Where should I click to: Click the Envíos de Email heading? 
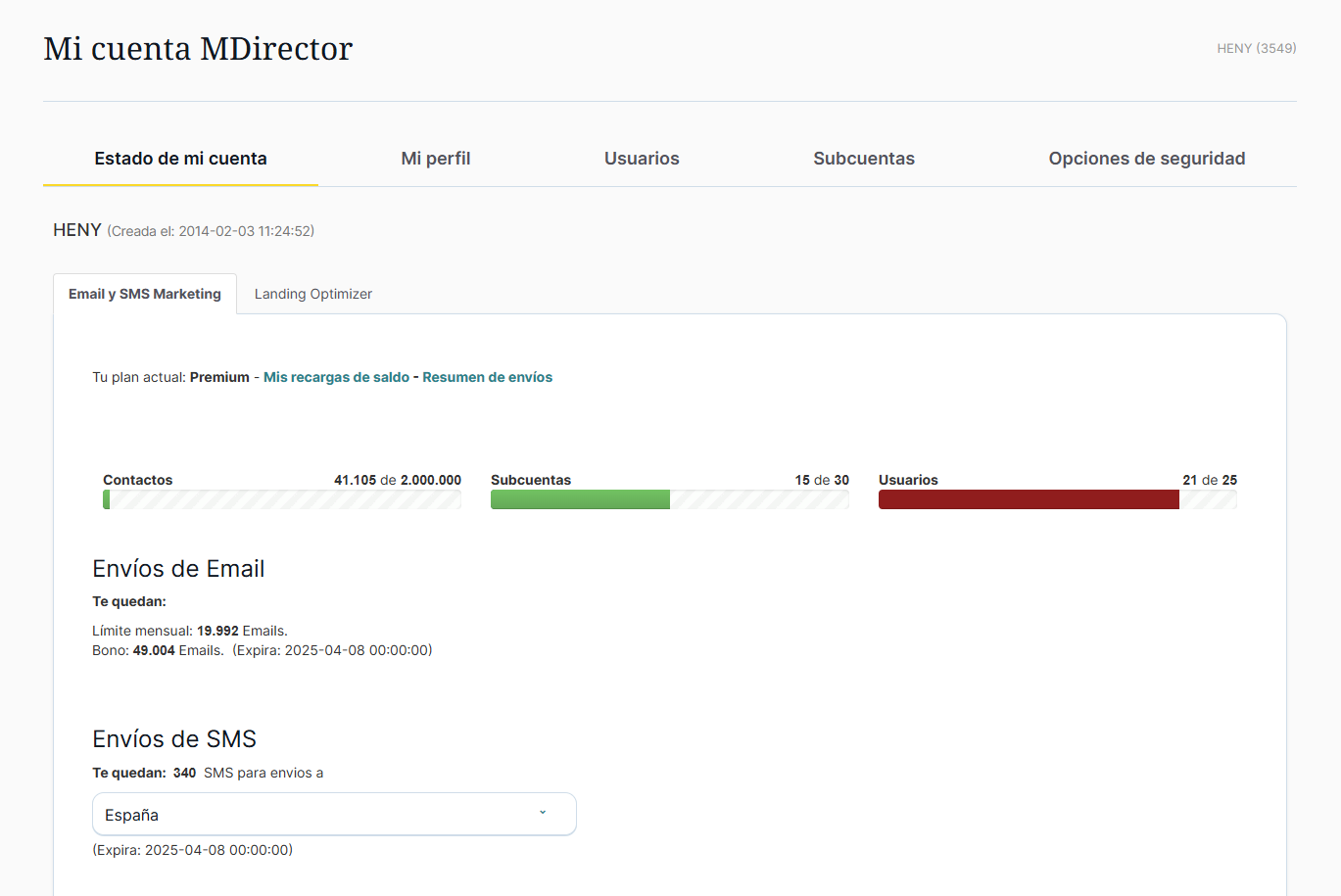coord(178,569)
